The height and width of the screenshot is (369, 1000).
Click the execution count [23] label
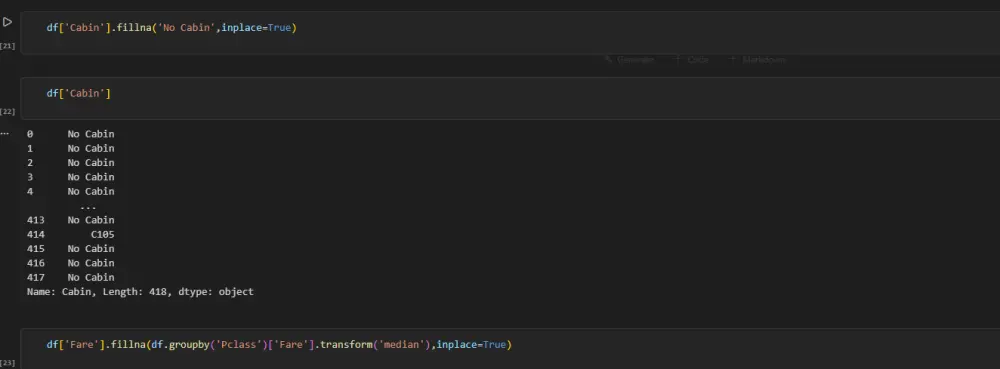point(8,363)
